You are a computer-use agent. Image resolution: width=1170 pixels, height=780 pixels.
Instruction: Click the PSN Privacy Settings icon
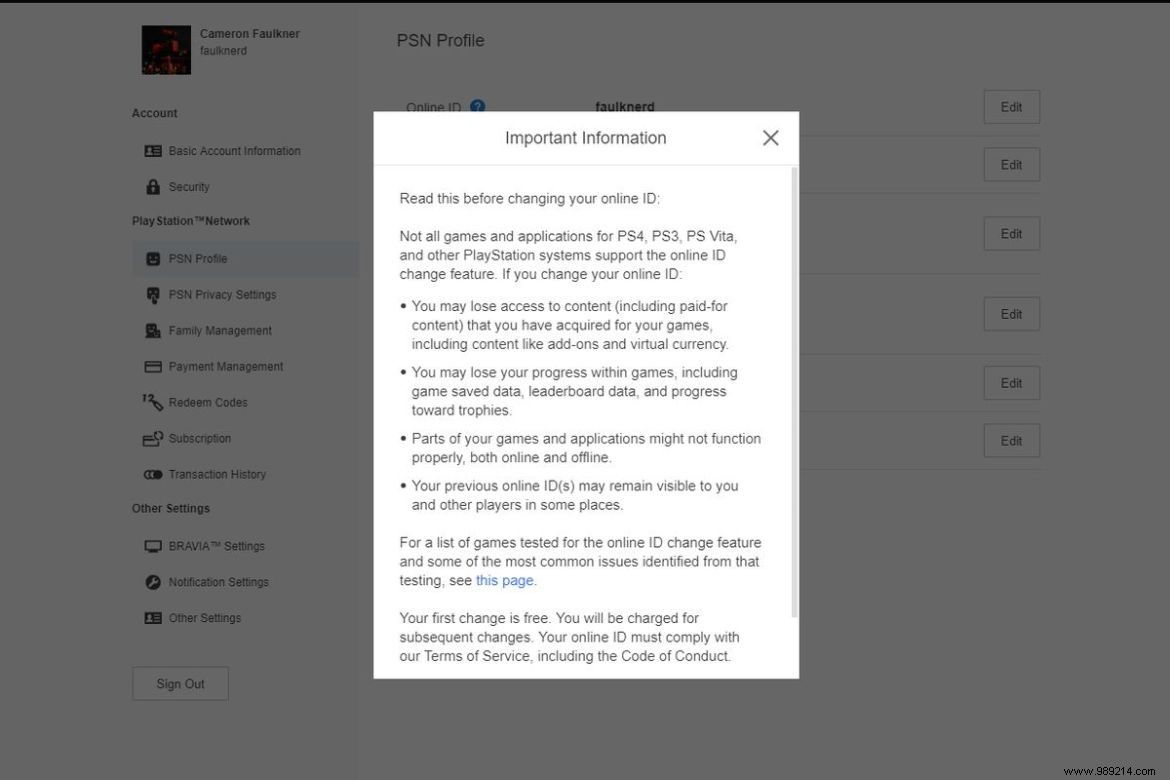coord(152,294)
